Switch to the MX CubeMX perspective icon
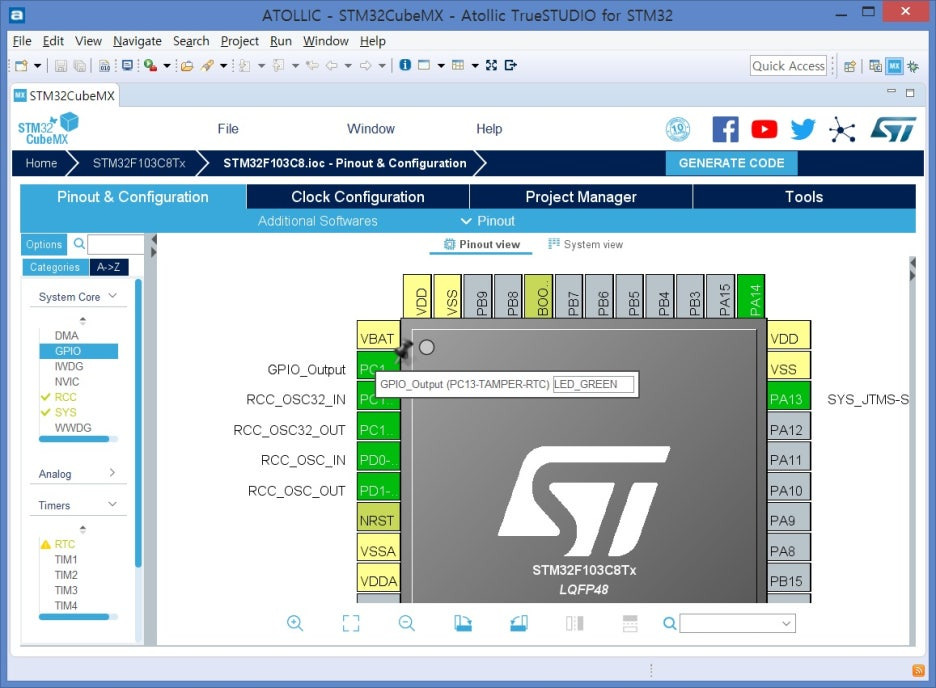Screen dimensions: 936x688 [894, 66]
